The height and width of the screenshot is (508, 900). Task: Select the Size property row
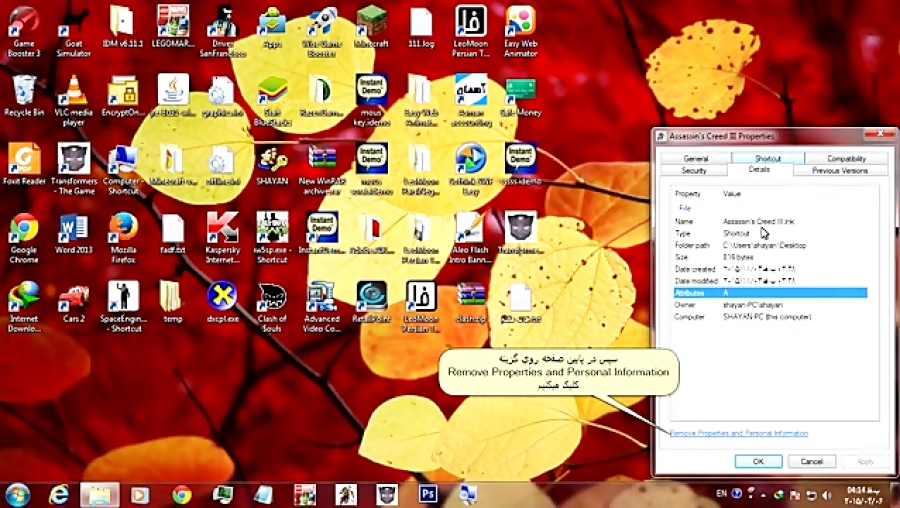coord(770,257)
